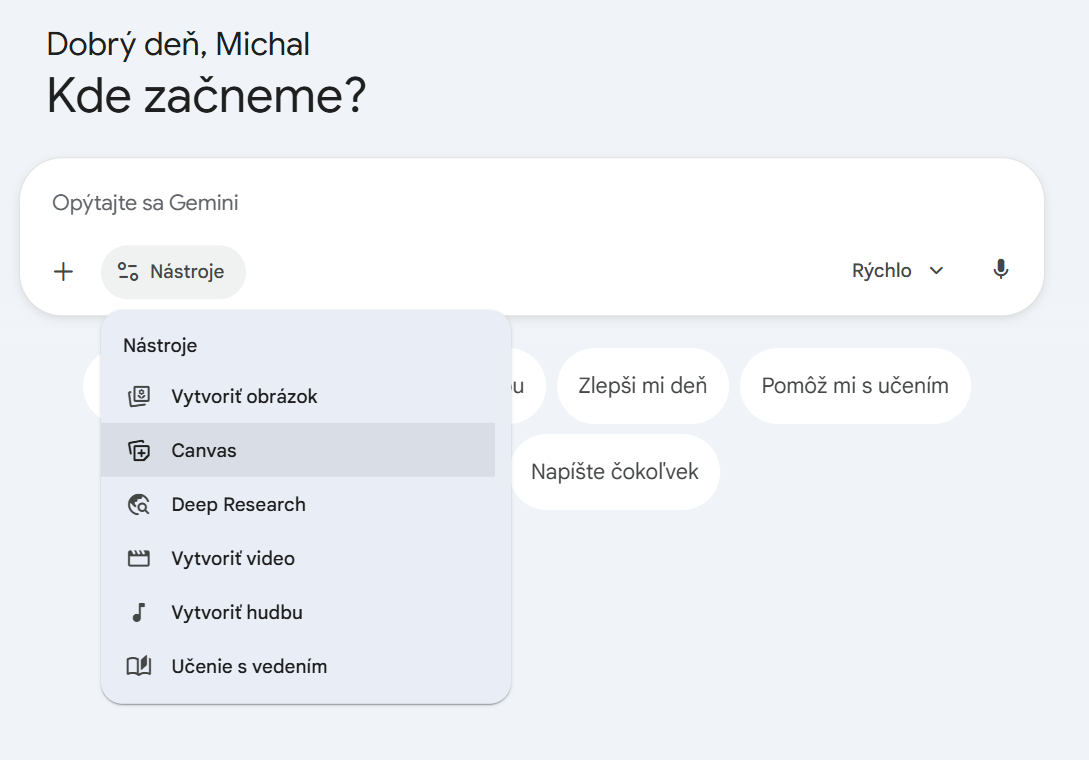This screenshot has width=1089, height=760.
Task: Open the Rýchlo model selector dropdown
Action: pyautogui.click(x=882, y=271)
